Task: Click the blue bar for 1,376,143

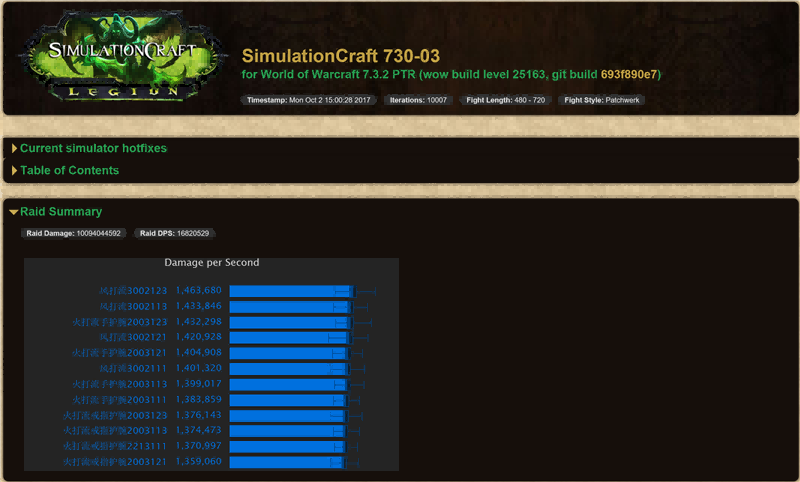Action: pyautogui.click(x=289, y=416)
